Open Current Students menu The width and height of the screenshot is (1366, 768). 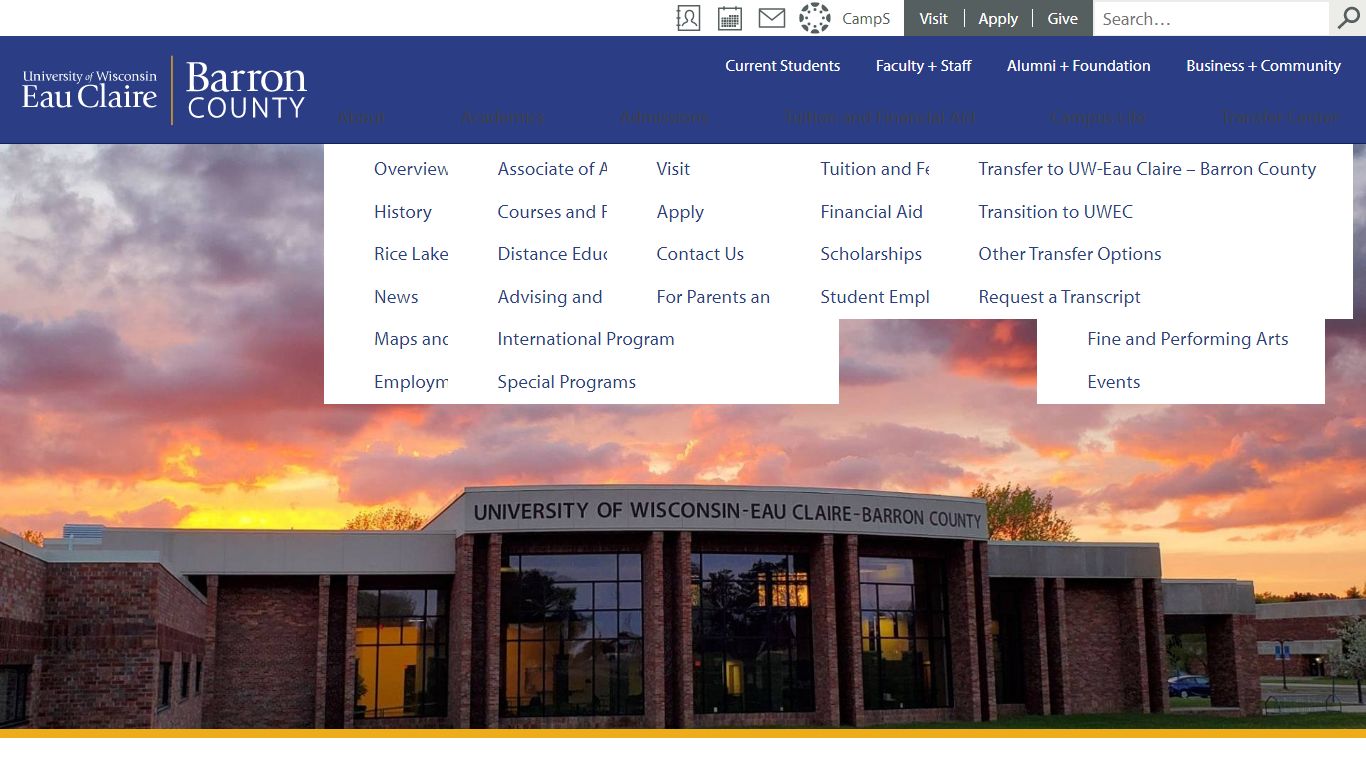pos(782,66)
